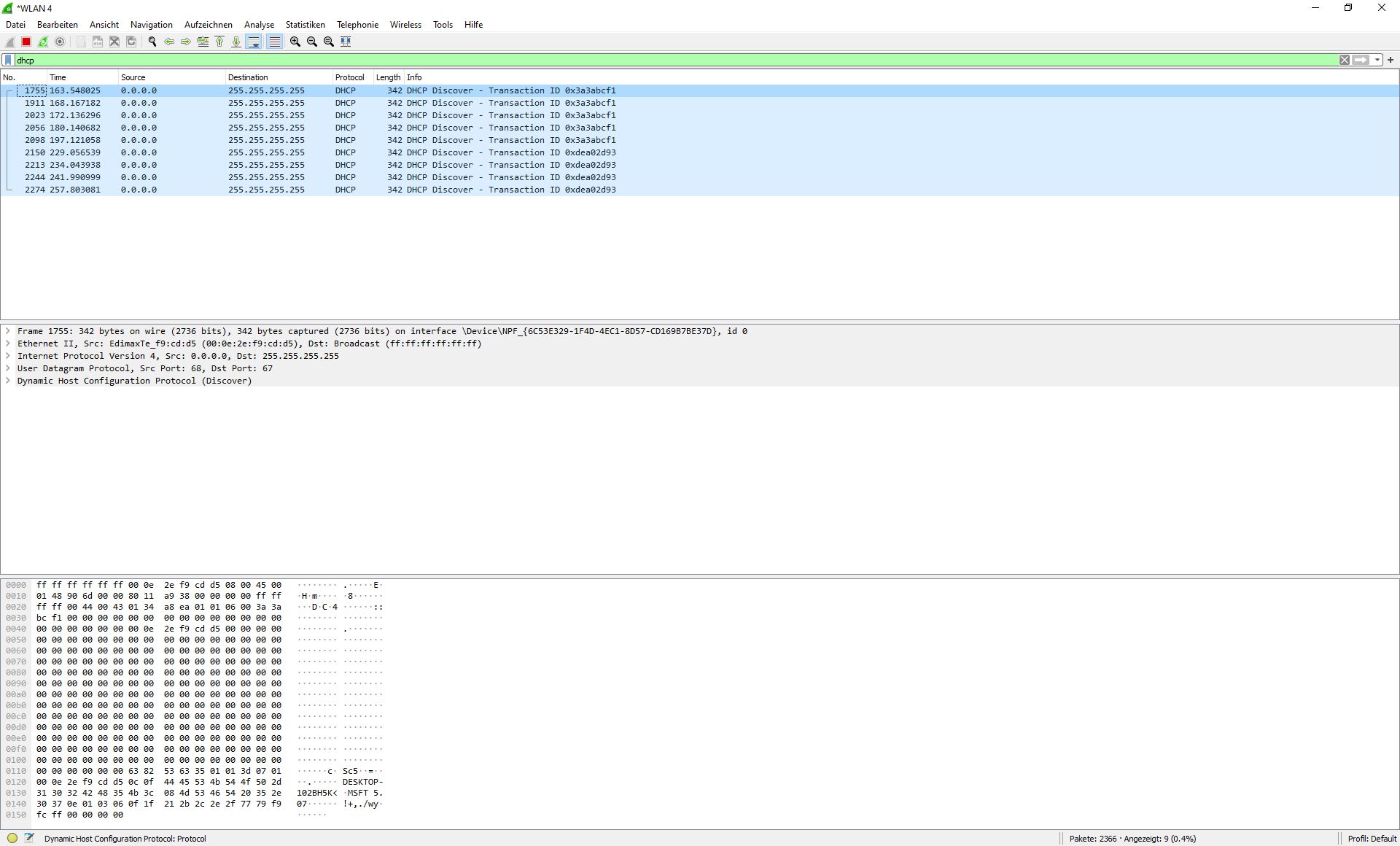Select packet number 2150 in the list
The width and height of the screenshot is (1400, 846).
292,152
